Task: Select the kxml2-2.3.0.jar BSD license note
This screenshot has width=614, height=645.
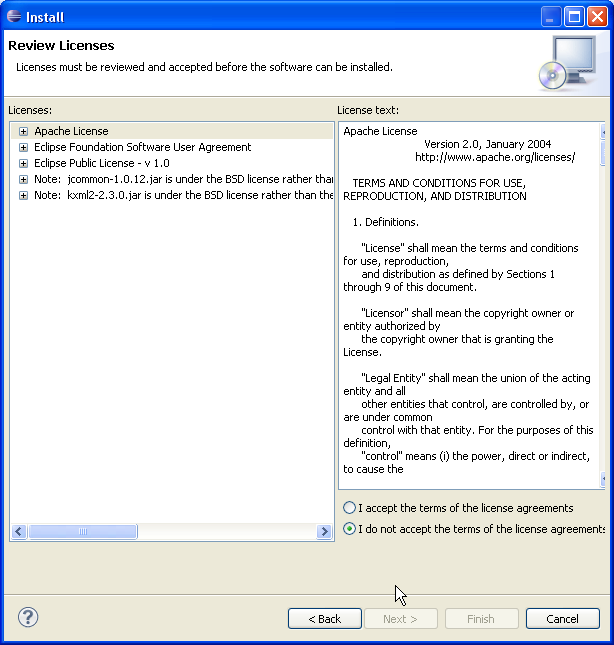Action: [x=183, y=195]
